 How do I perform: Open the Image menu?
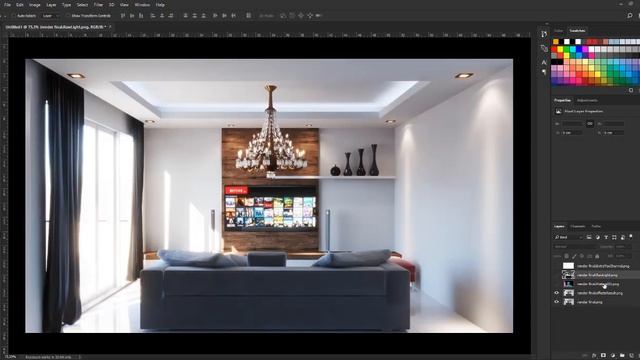click(x=35, y=5)
